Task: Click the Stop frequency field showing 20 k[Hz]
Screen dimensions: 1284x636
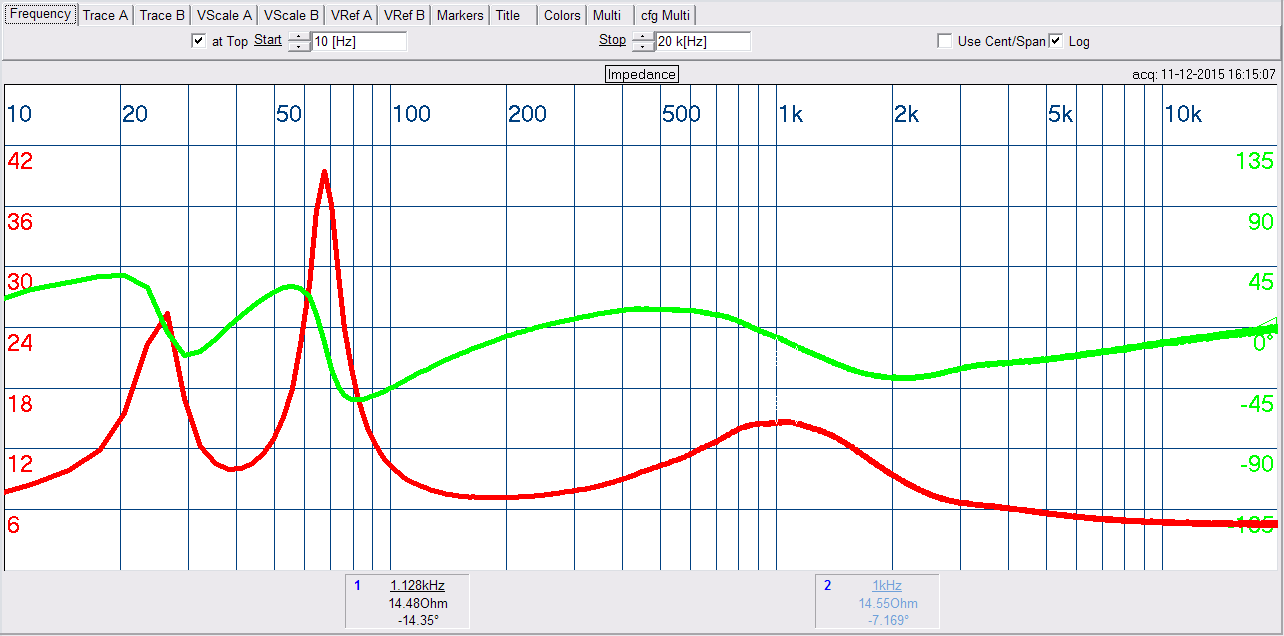Action: 702,41
